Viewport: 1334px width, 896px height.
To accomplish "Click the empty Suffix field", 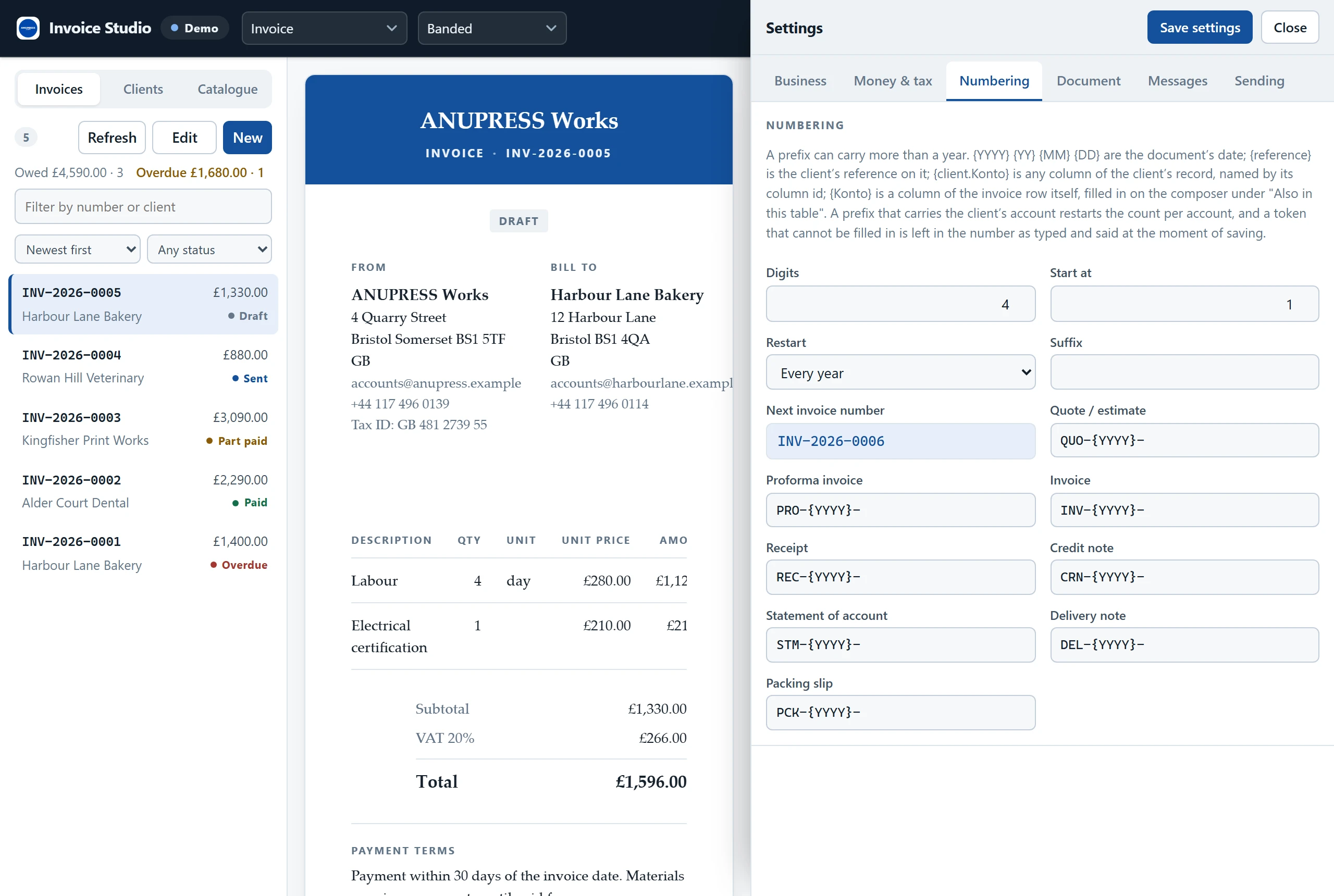I will (1184, 372).
